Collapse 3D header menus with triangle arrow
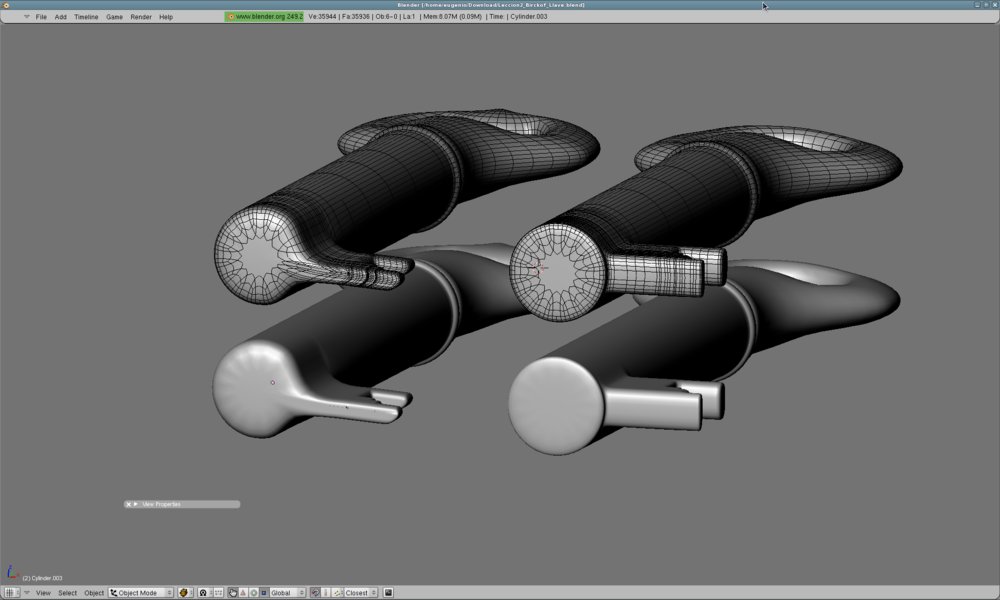Viewport: 1000px width, 600px height. (x=27, y=592)
